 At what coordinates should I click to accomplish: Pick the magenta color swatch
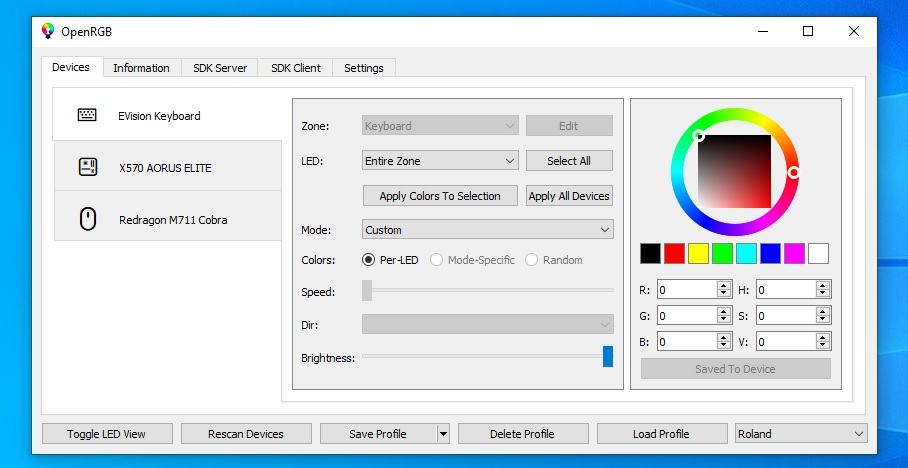[794, 254]
